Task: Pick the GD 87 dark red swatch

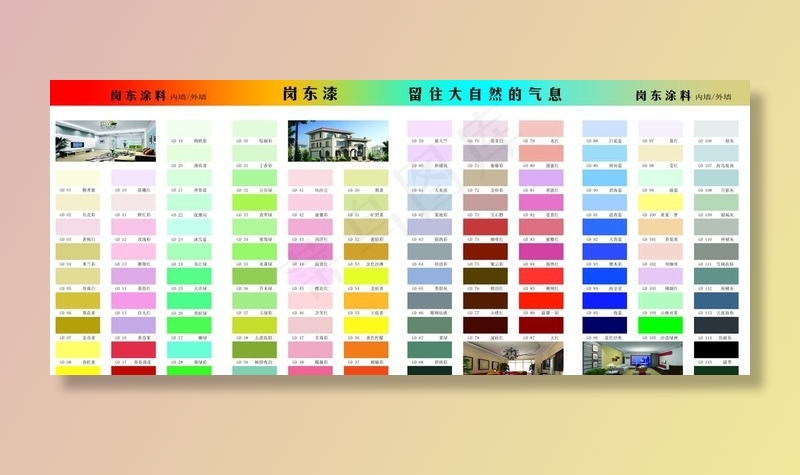Action: (541, 325)
